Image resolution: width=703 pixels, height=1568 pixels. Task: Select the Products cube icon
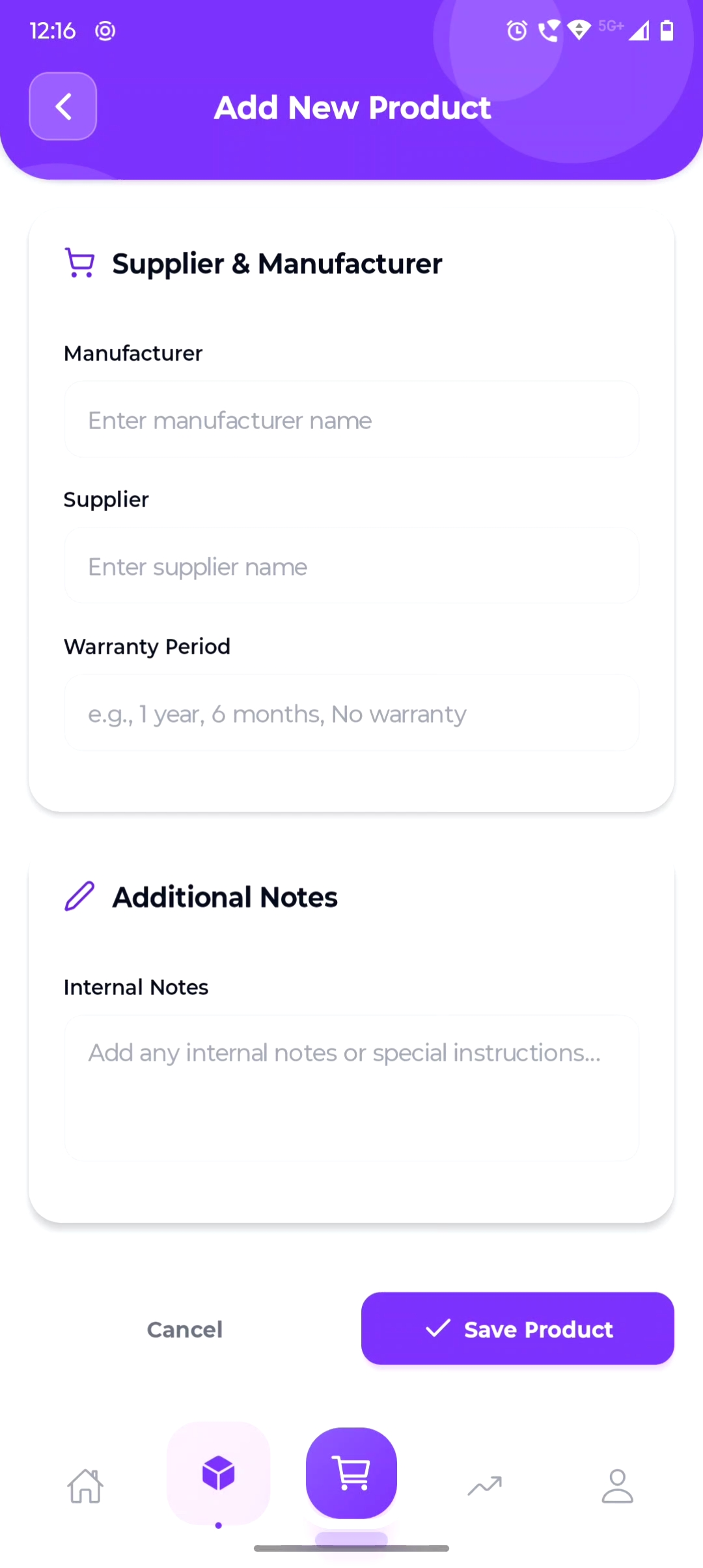click(218, 1473)
